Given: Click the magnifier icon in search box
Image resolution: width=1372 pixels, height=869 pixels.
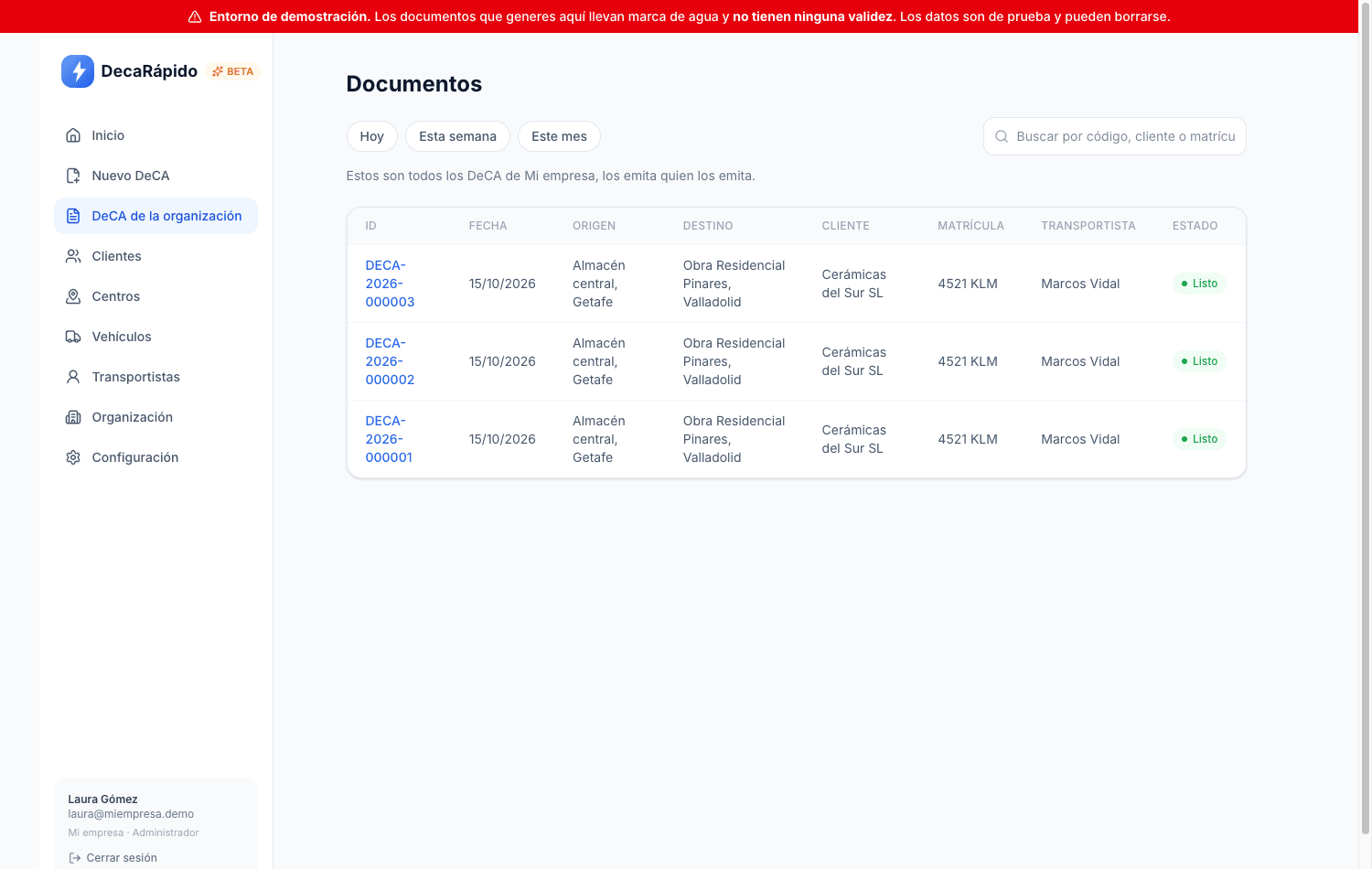Looking at the screenshot, I should (x=1002, y=136).
